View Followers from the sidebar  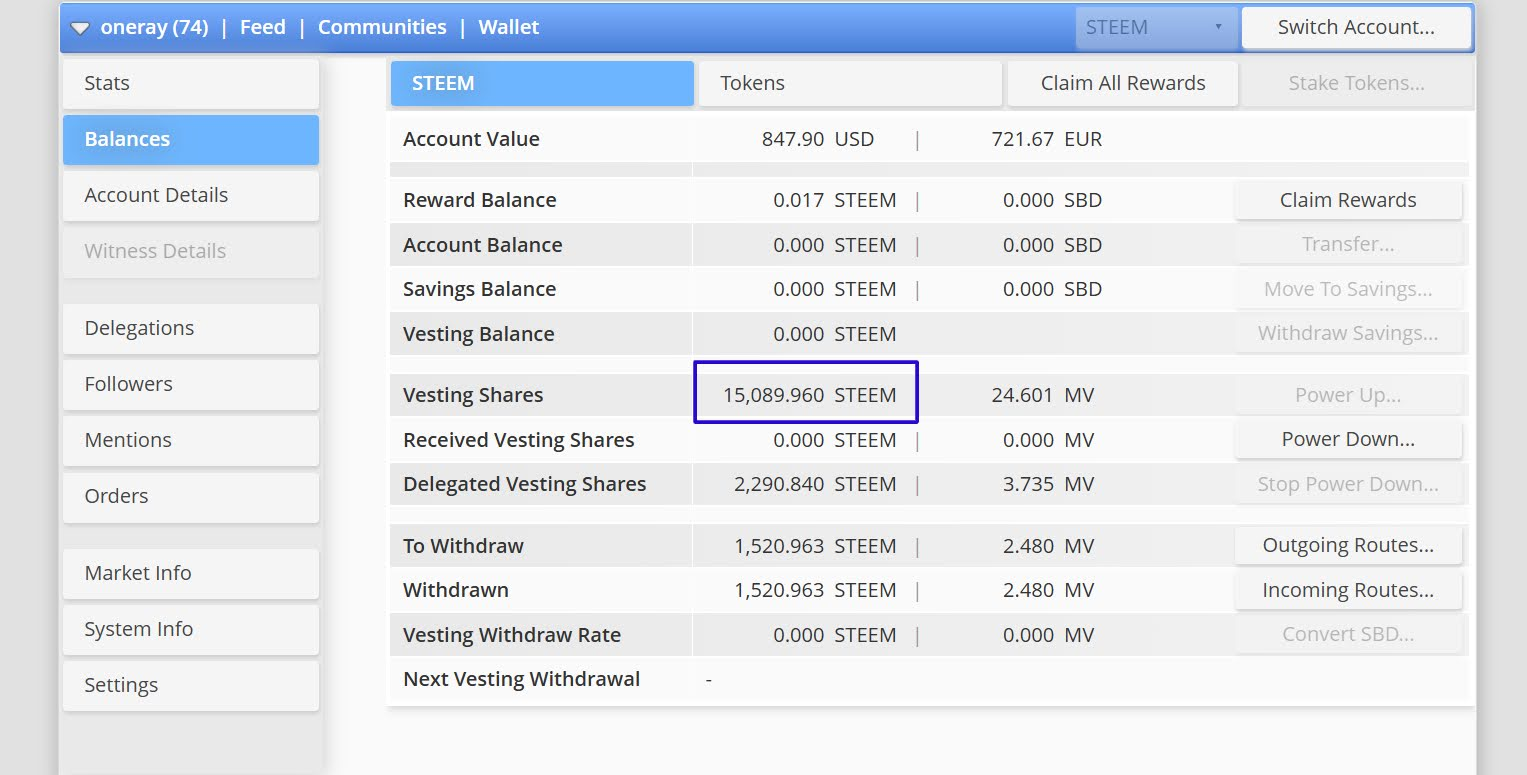191,385
